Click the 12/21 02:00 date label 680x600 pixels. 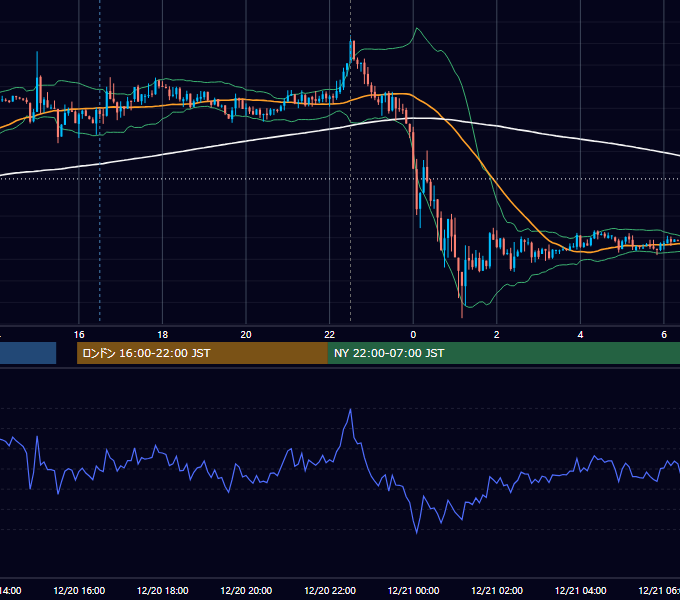coord(497,590)
